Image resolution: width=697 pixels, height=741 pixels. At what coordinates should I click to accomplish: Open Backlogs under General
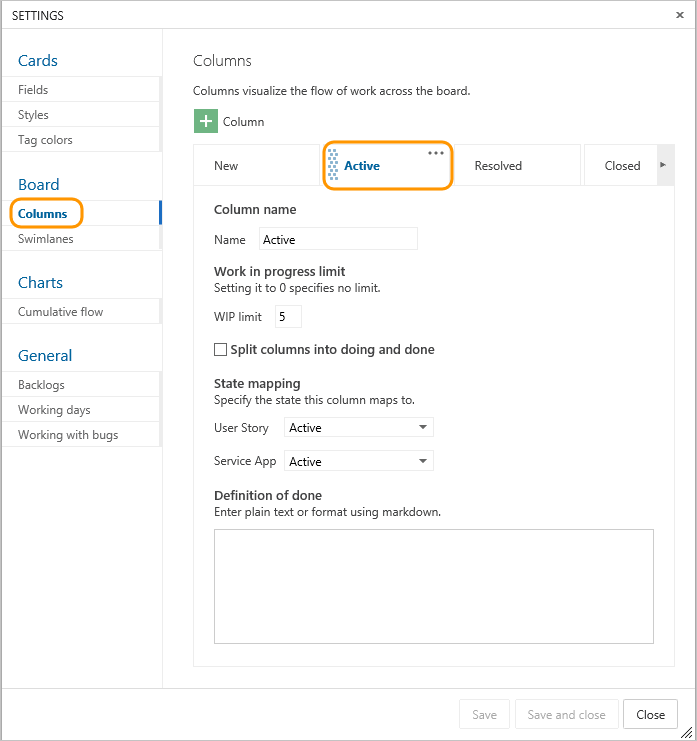pyautogui.click(x=81, y=384)
